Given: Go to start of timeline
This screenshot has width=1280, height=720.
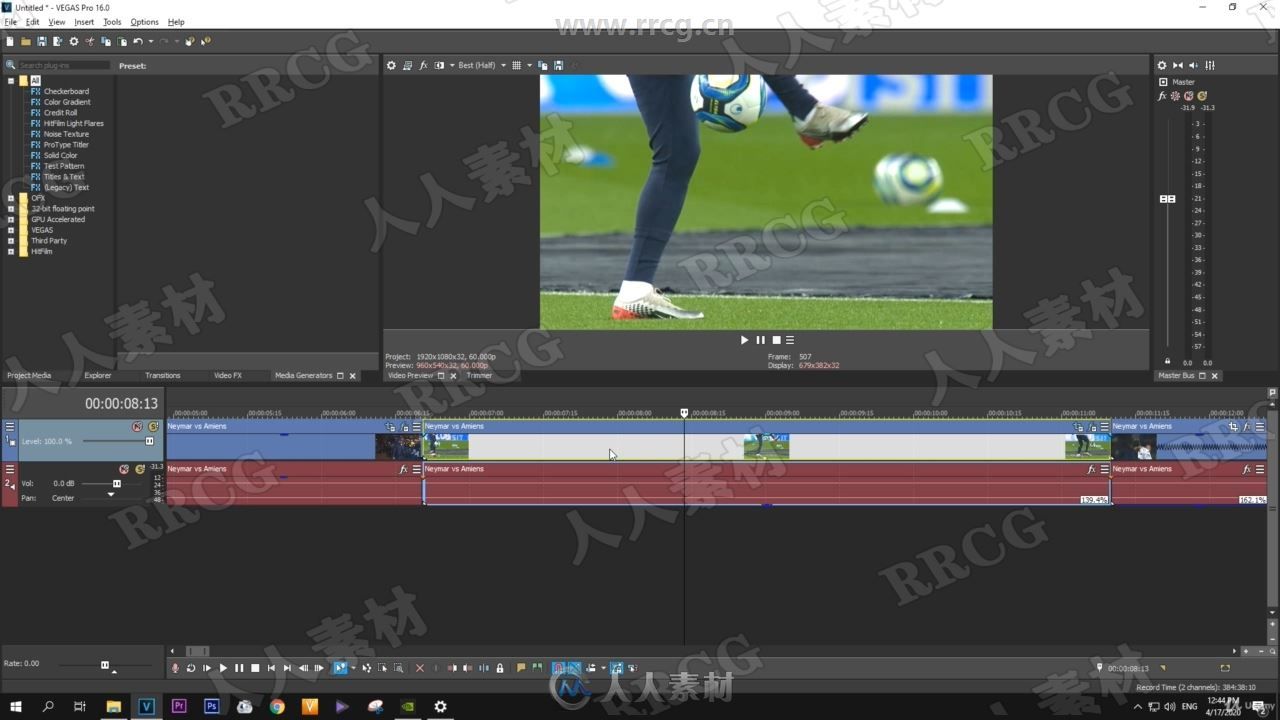Looking at the screenshot, I should [x=271, y=668].
